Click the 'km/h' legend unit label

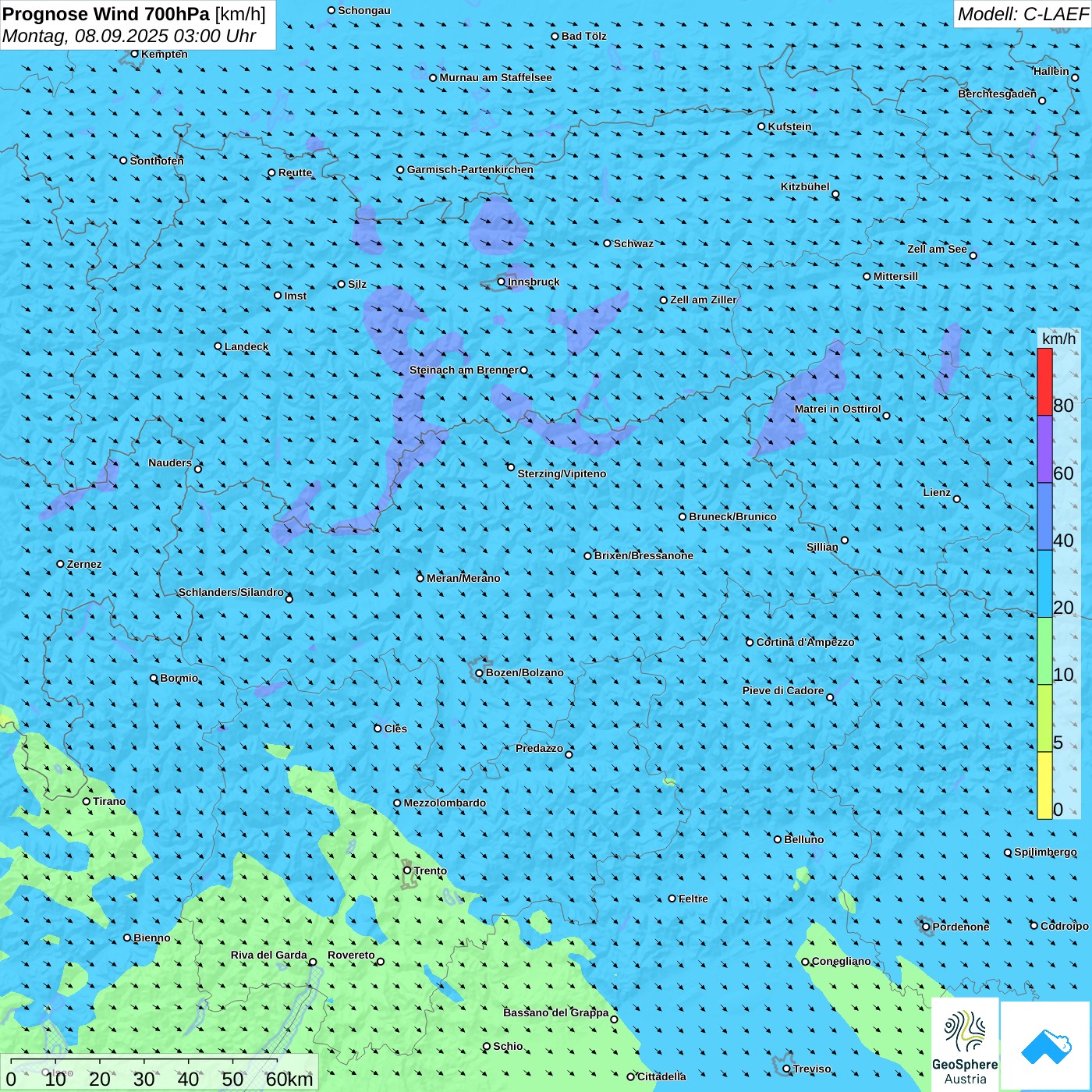point(1059,339)
